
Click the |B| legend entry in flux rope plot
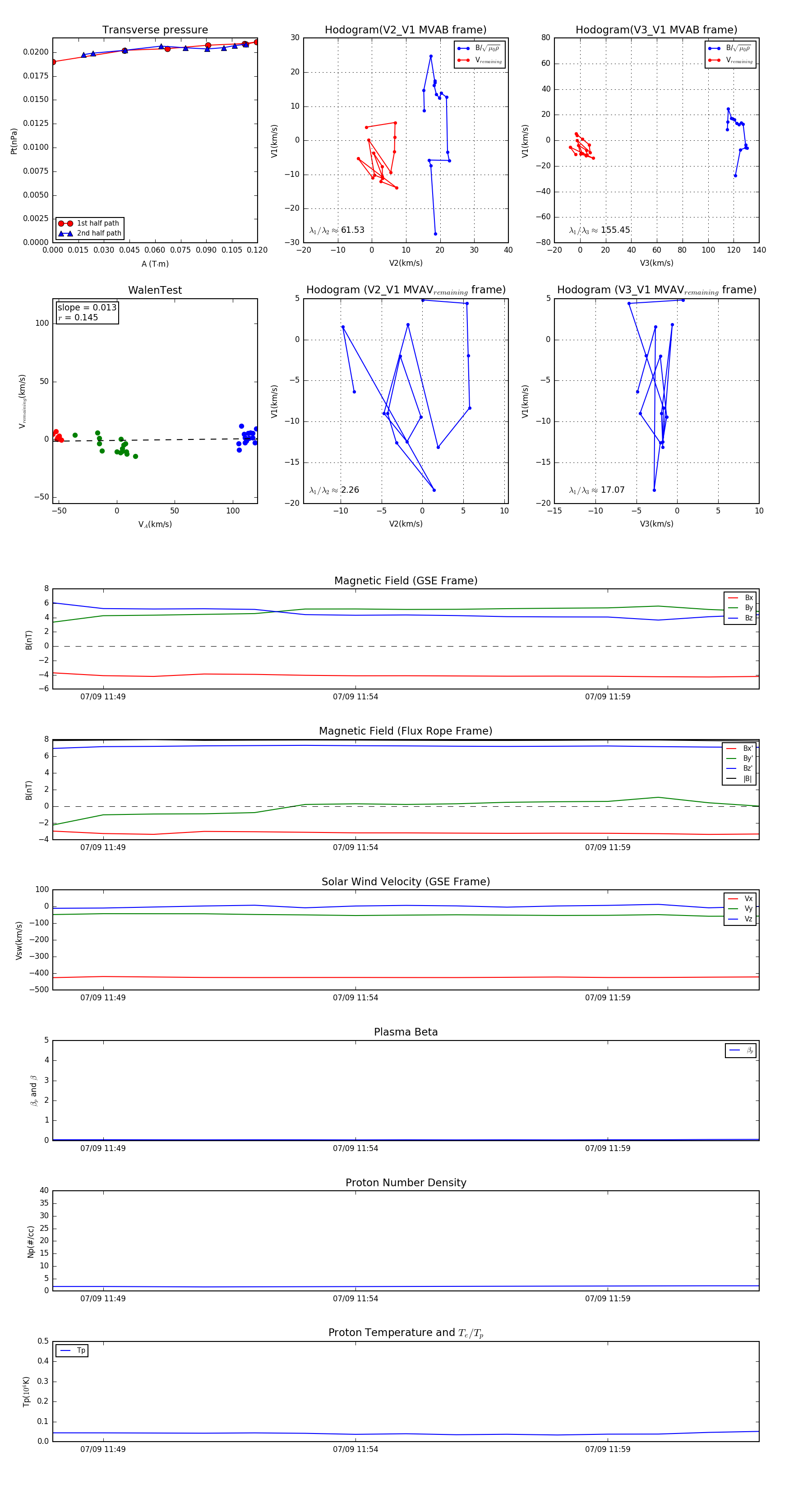740,779
